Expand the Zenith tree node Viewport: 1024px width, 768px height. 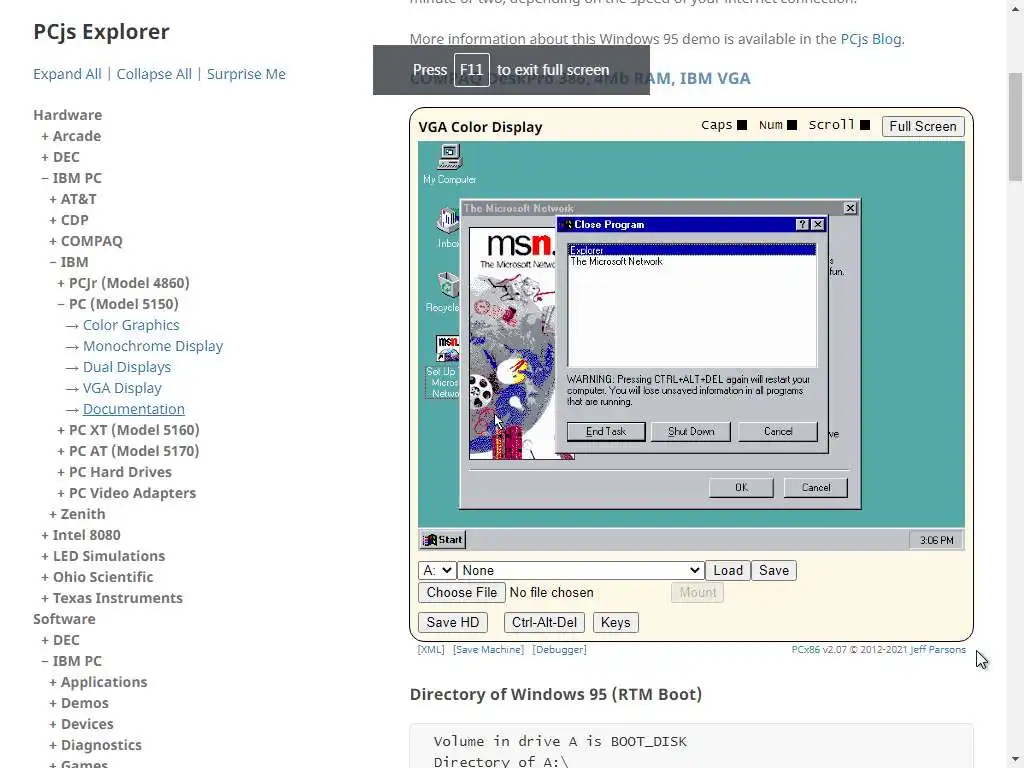[x=78, y=514]
